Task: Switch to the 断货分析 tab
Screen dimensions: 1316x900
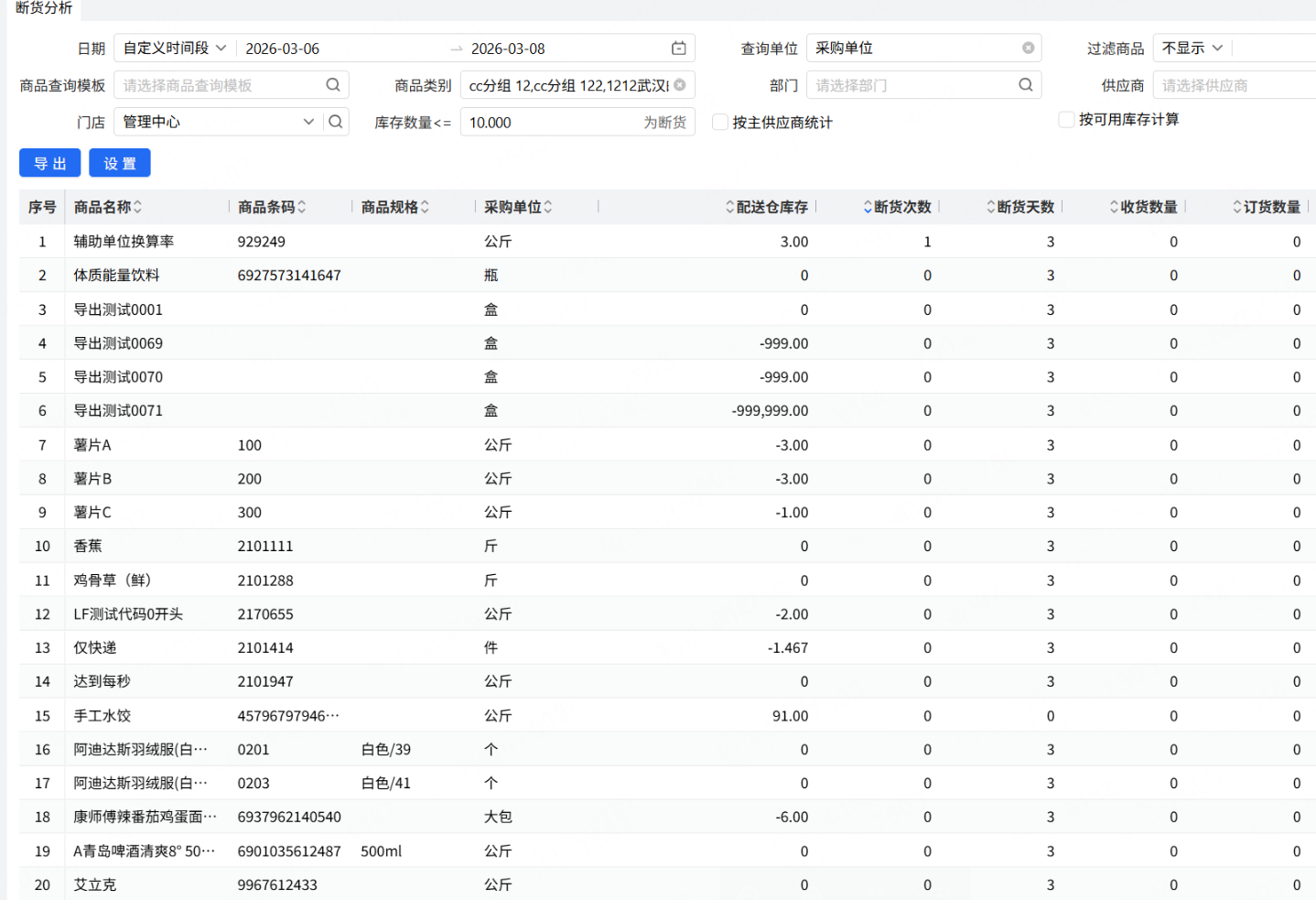Action: click(x=44, y=8)
